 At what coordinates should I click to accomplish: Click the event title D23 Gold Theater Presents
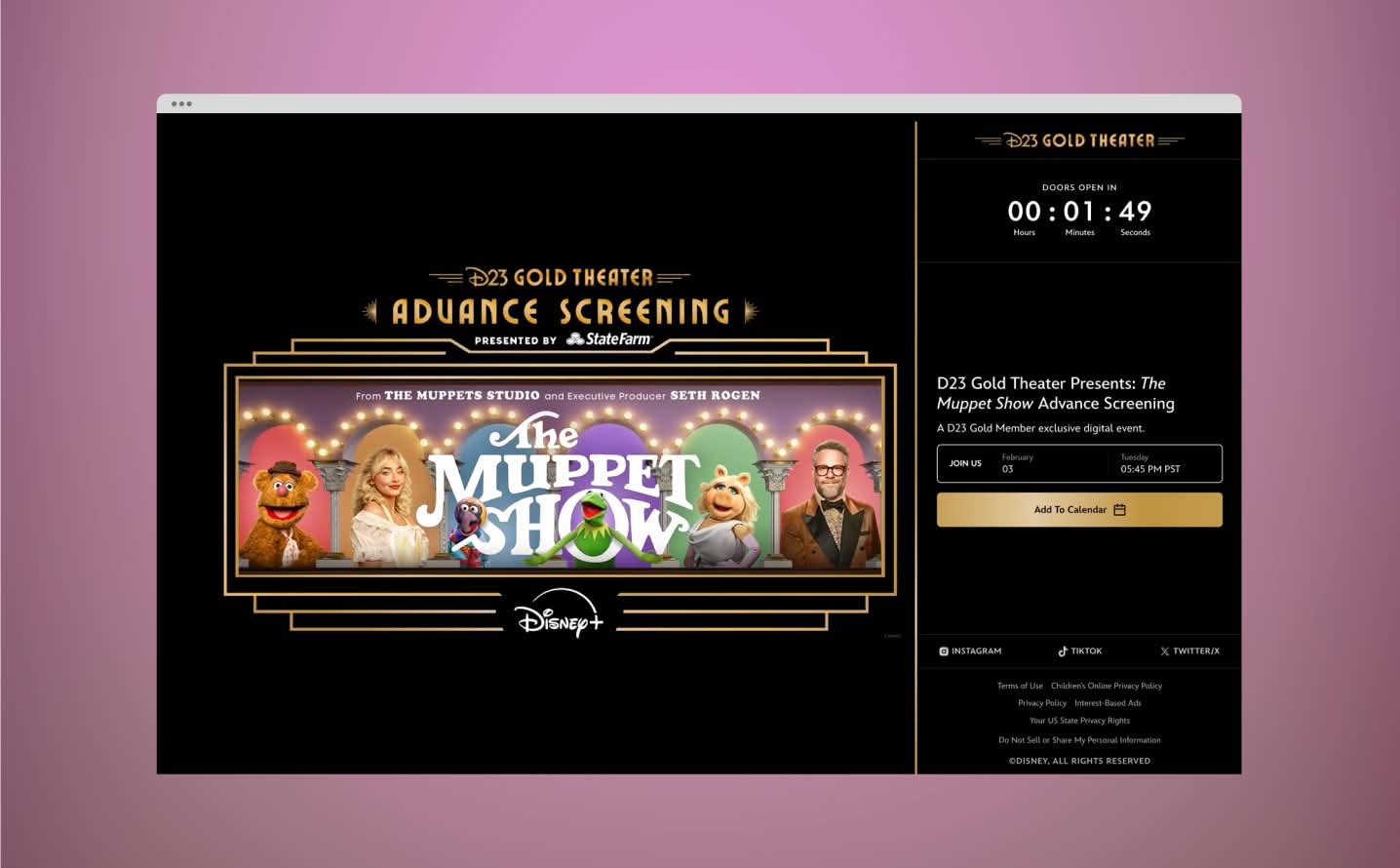point(1056,393)
